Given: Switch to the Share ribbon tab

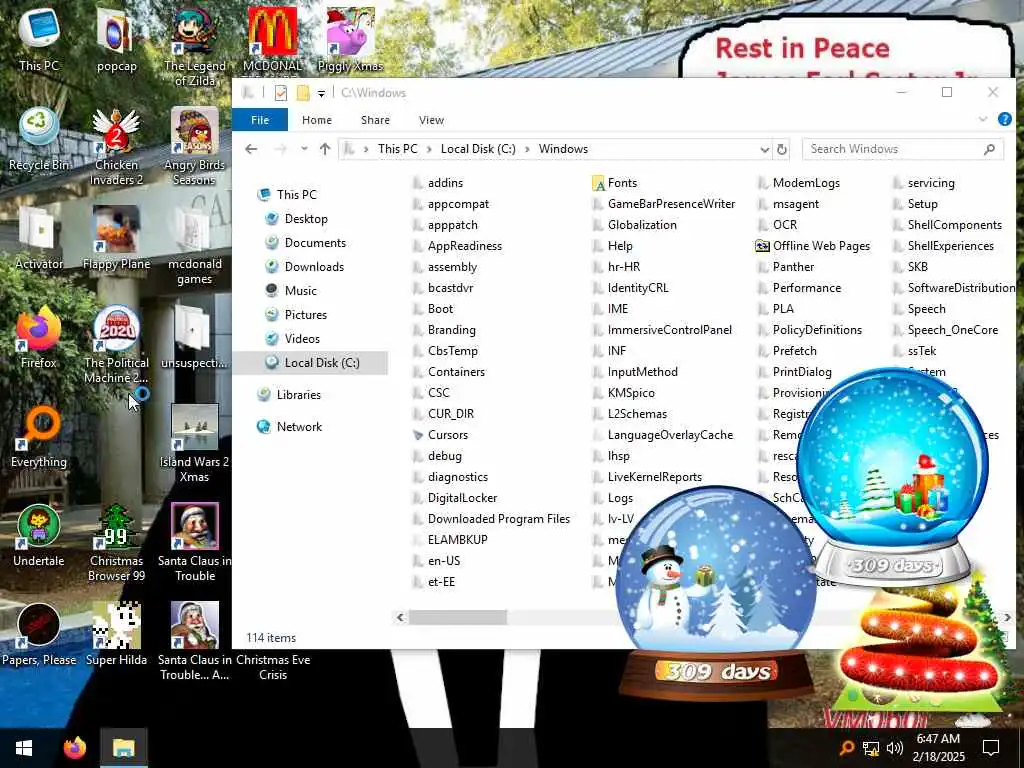Looking at the screenshot, I should point(376,120).
